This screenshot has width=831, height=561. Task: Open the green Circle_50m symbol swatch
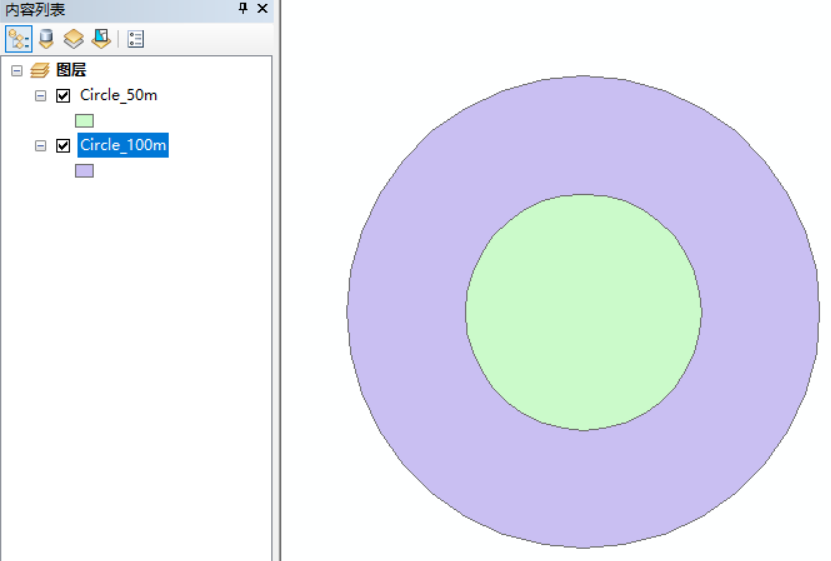click(x=84, y=121)
